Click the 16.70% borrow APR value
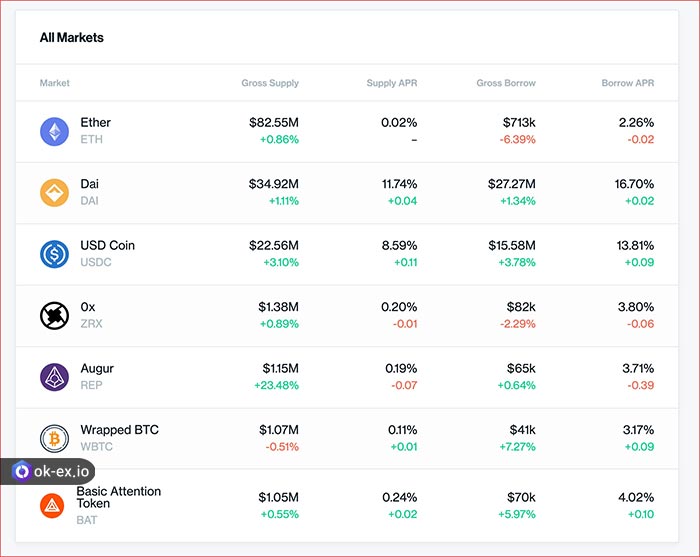Image resolution: width=700 pixels, height=557 pixels. (634, 184)
